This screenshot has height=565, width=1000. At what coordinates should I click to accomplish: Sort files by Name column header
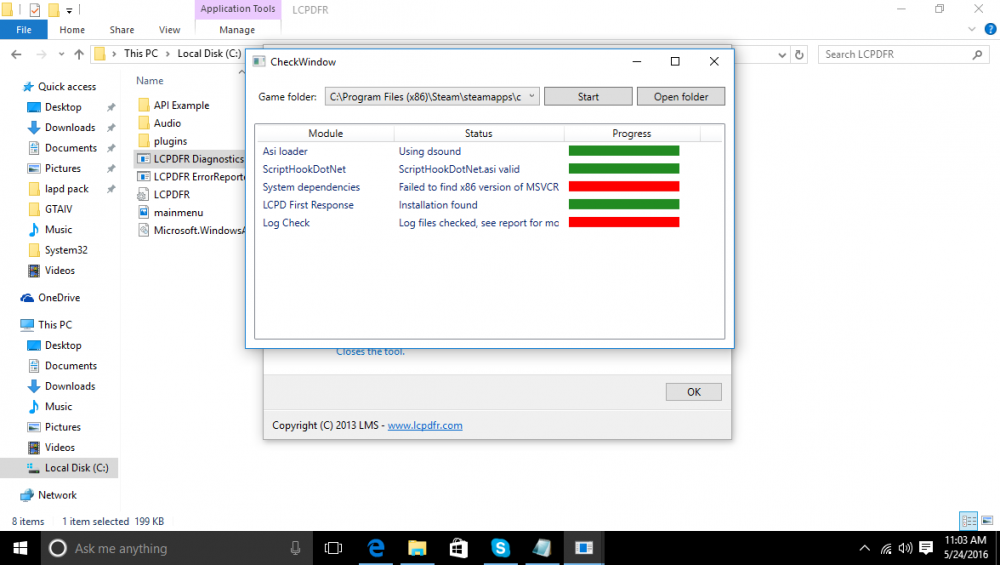coord(150,81)
